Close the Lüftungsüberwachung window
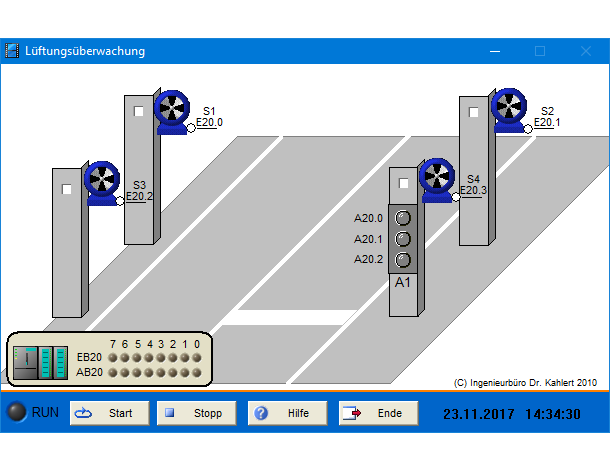 586,51
